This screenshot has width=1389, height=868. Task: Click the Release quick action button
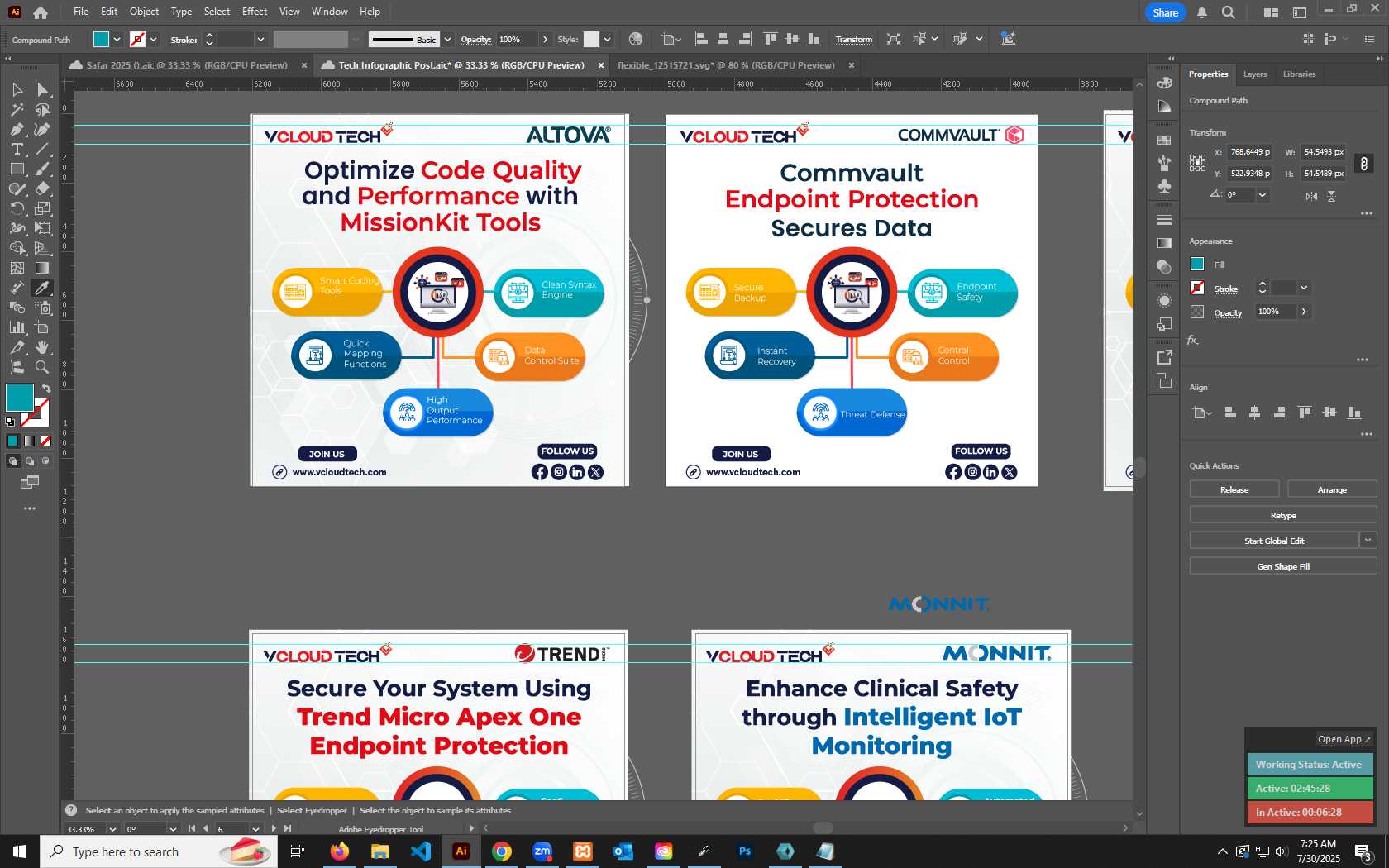(1234, 489)
